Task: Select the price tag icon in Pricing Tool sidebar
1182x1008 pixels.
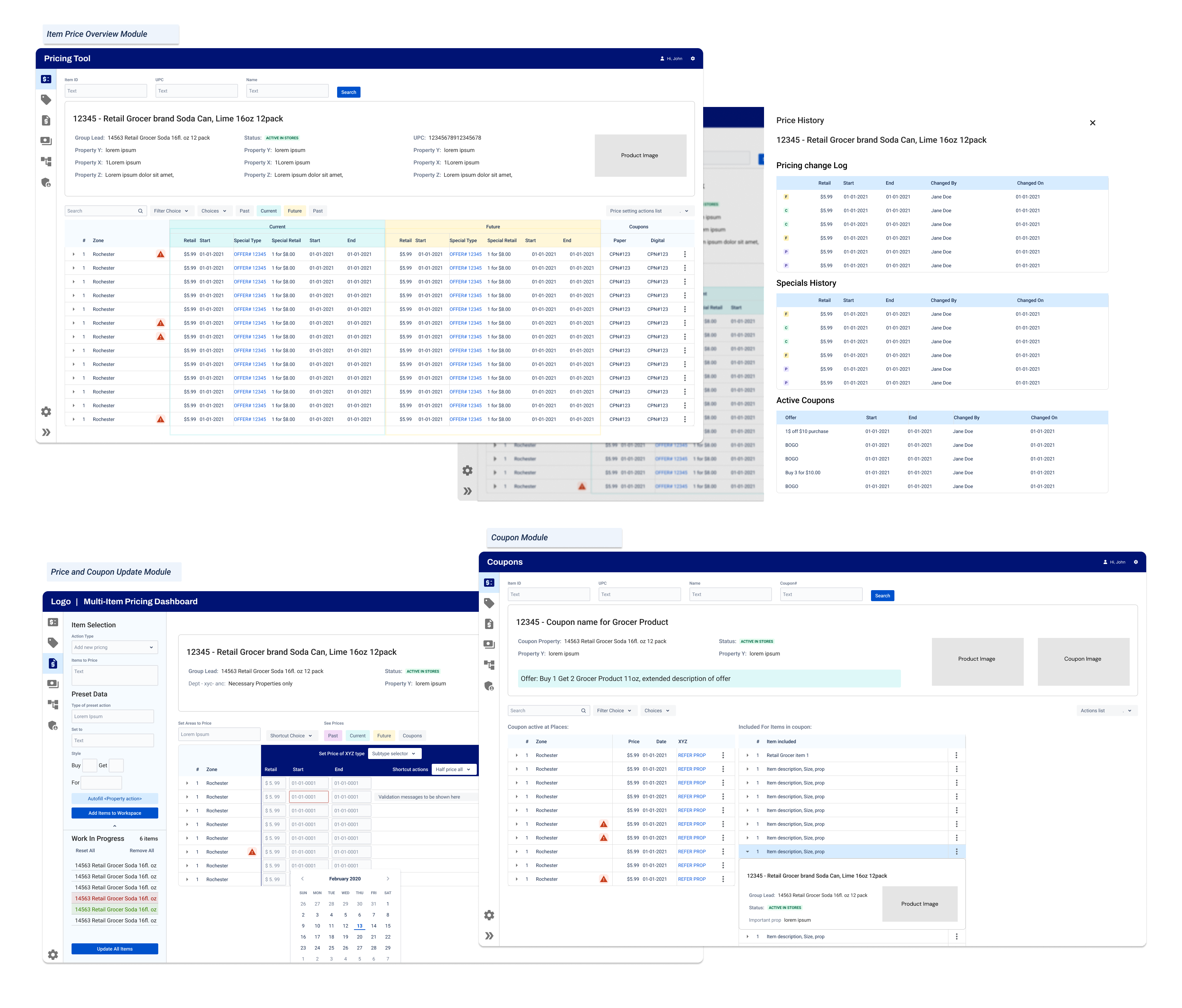Action: click(x=46, y=100)
